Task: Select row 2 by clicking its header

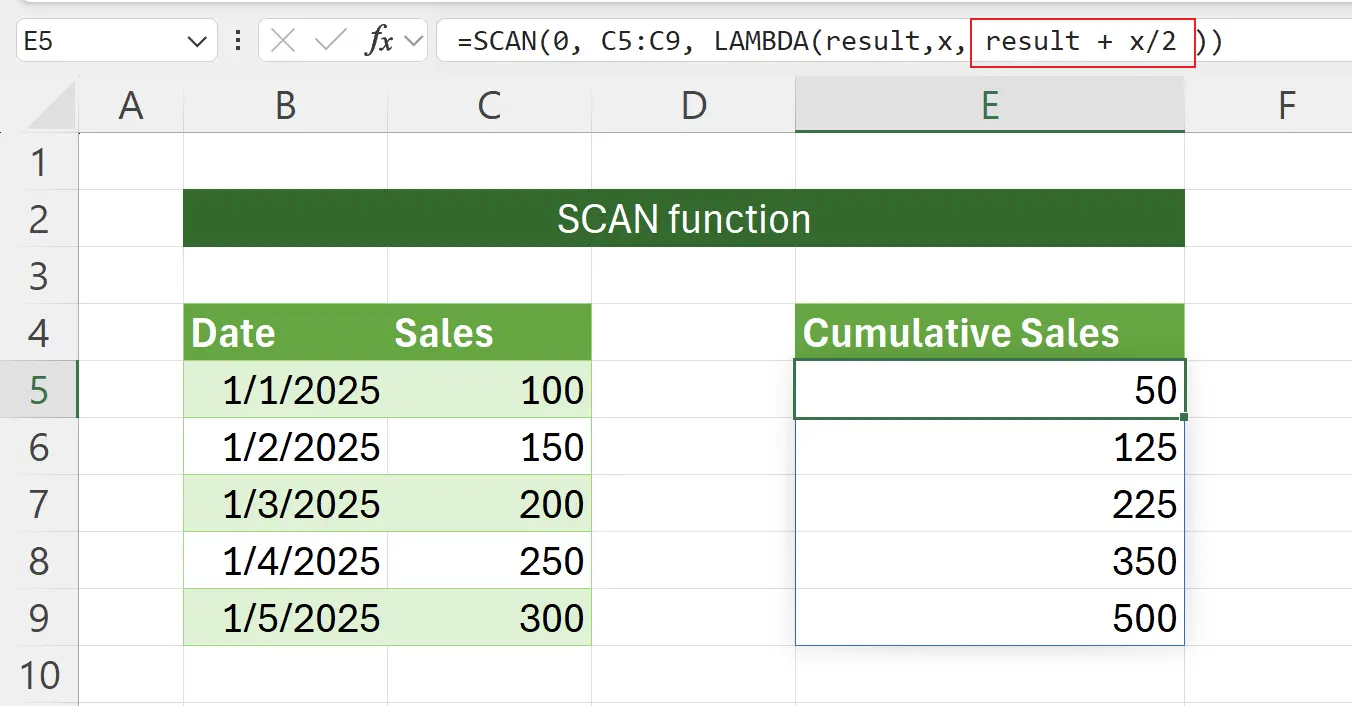Action: point(40,218)
